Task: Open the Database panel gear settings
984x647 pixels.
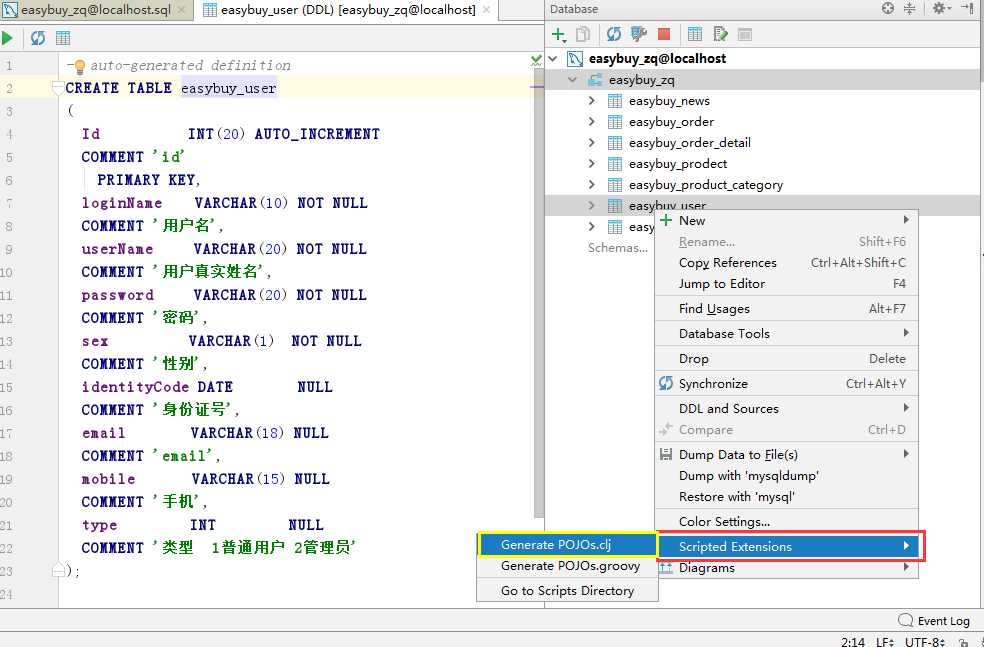Action: [941, 9]
